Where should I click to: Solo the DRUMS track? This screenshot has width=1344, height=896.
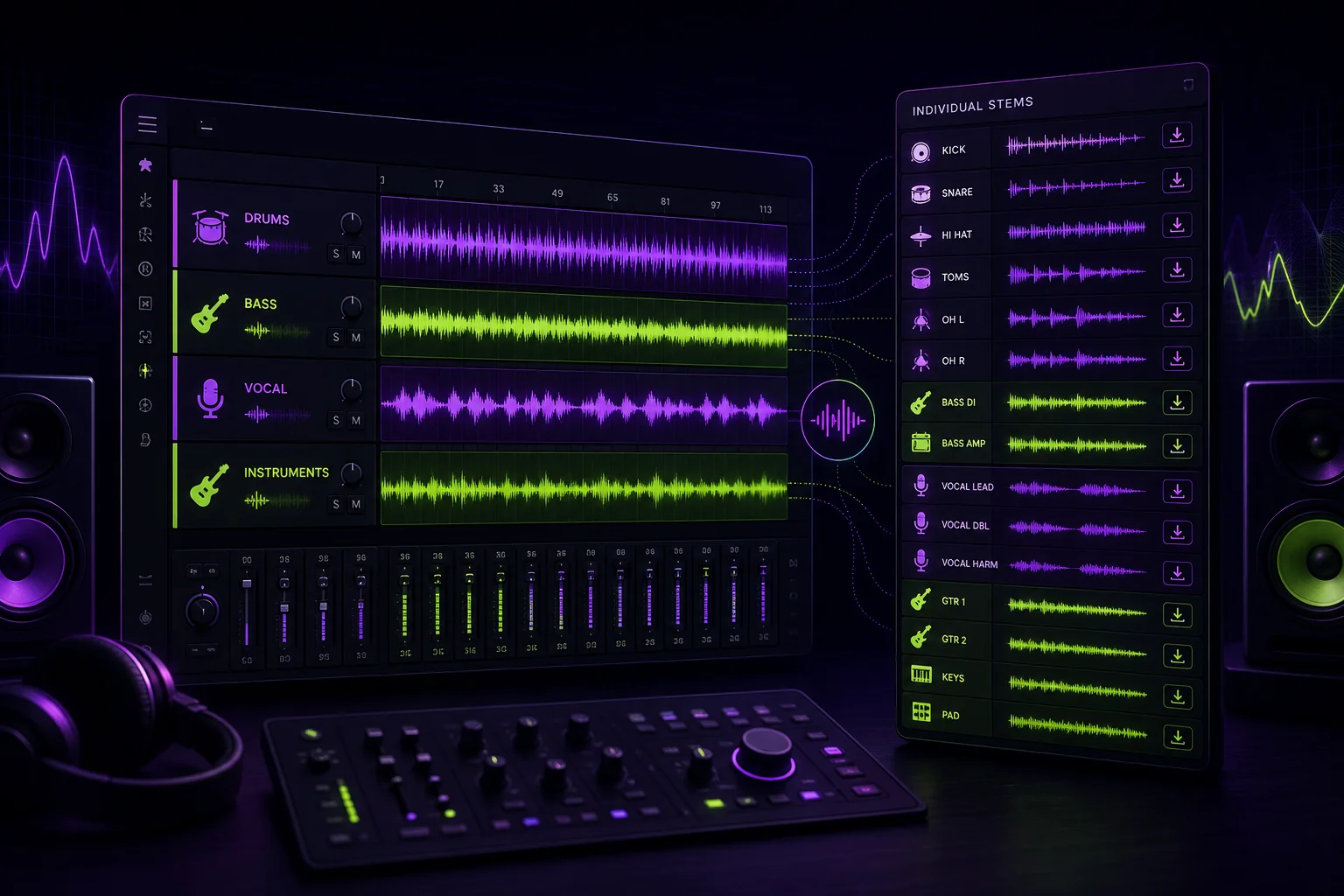[x=336, y=255]
